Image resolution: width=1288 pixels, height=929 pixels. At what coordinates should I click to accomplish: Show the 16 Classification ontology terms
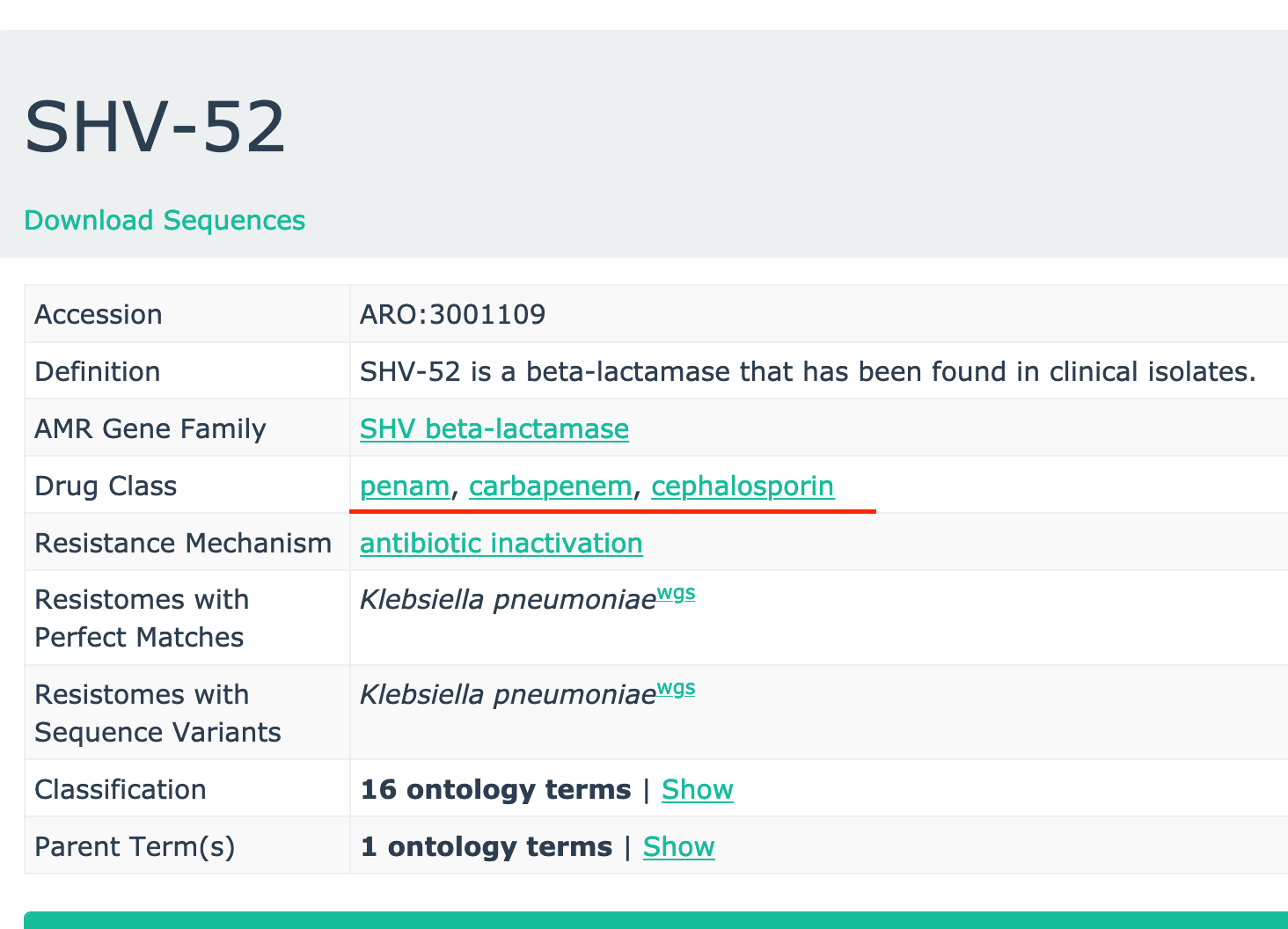(697, 789)
